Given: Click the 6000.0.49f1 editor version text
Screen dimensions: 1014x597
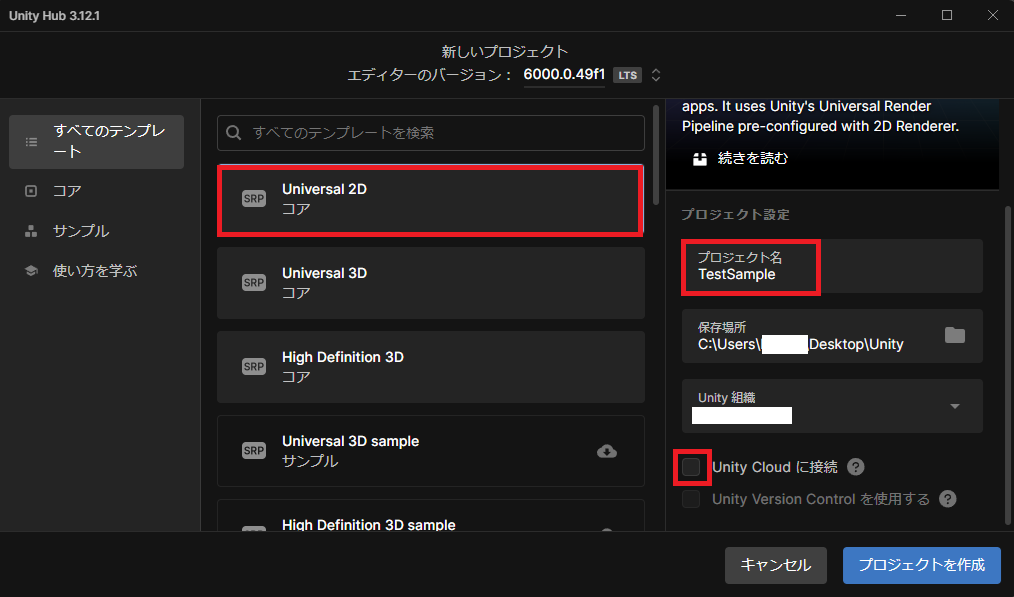Looking at the screenshot, I should [x=564, y=74].
